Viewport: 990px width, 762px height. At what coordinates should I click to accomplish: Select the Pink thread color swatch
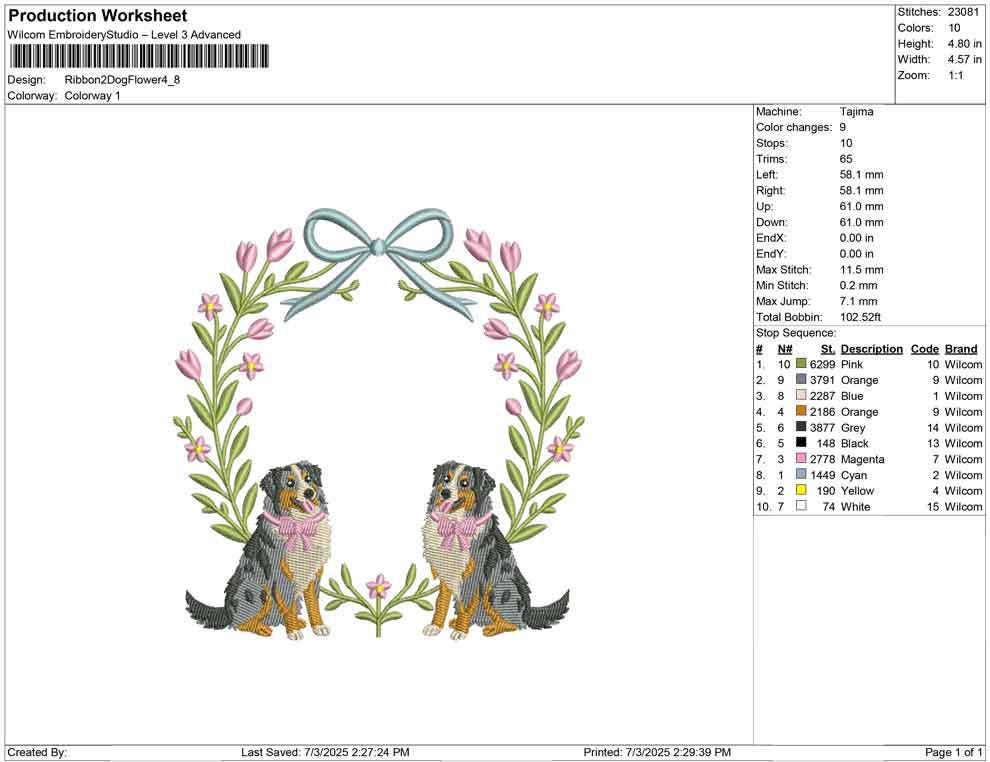click(800, 364)
